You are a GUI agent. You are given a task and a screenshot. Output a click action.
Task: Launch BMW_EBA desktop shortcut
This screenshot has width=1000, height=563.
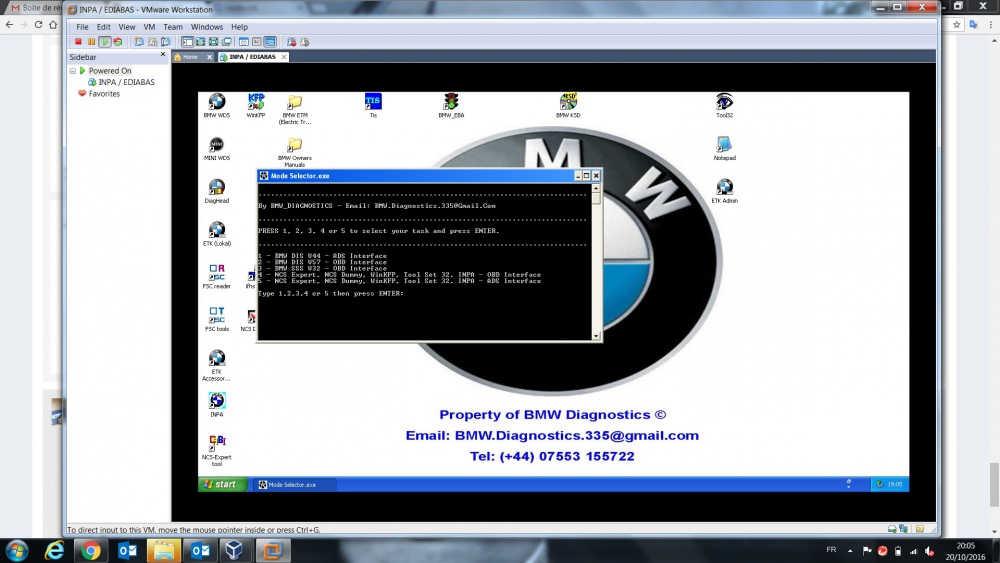(451, 105)
